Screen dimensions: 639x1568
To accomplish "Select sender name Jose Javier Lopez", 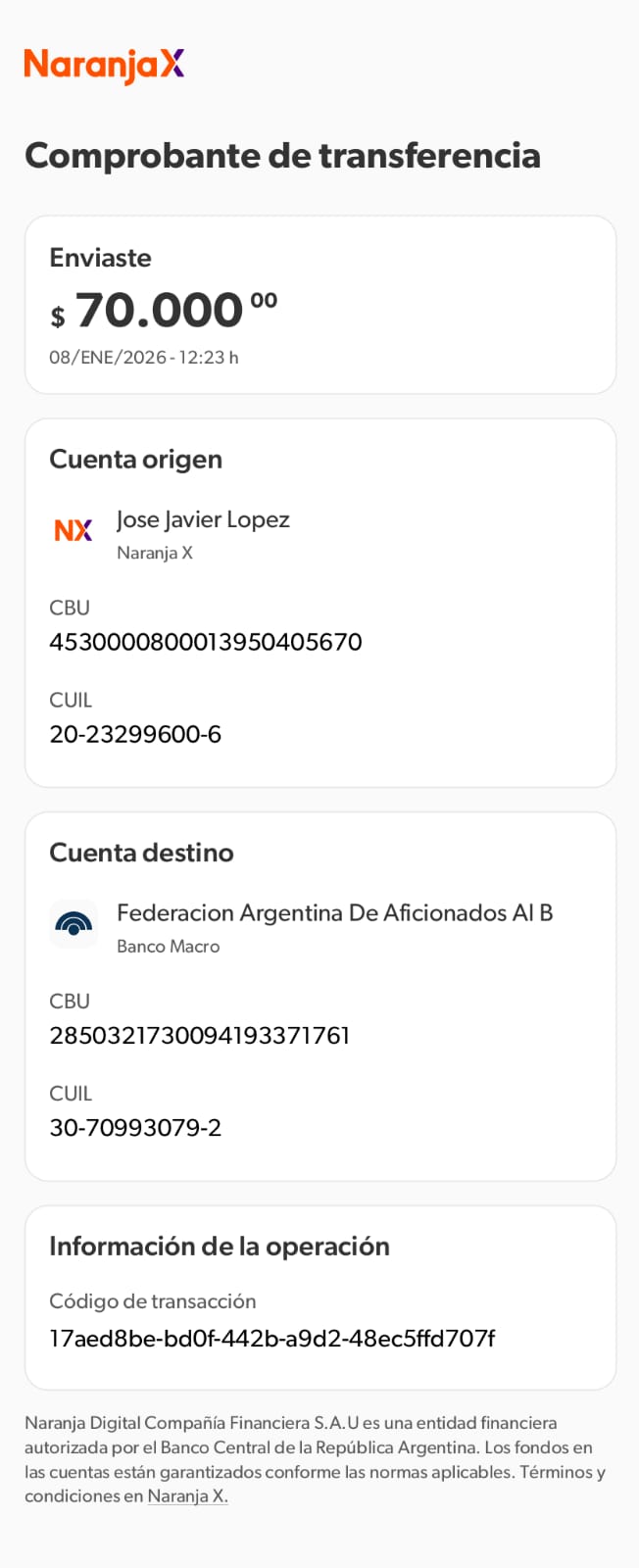I will 203,519.
